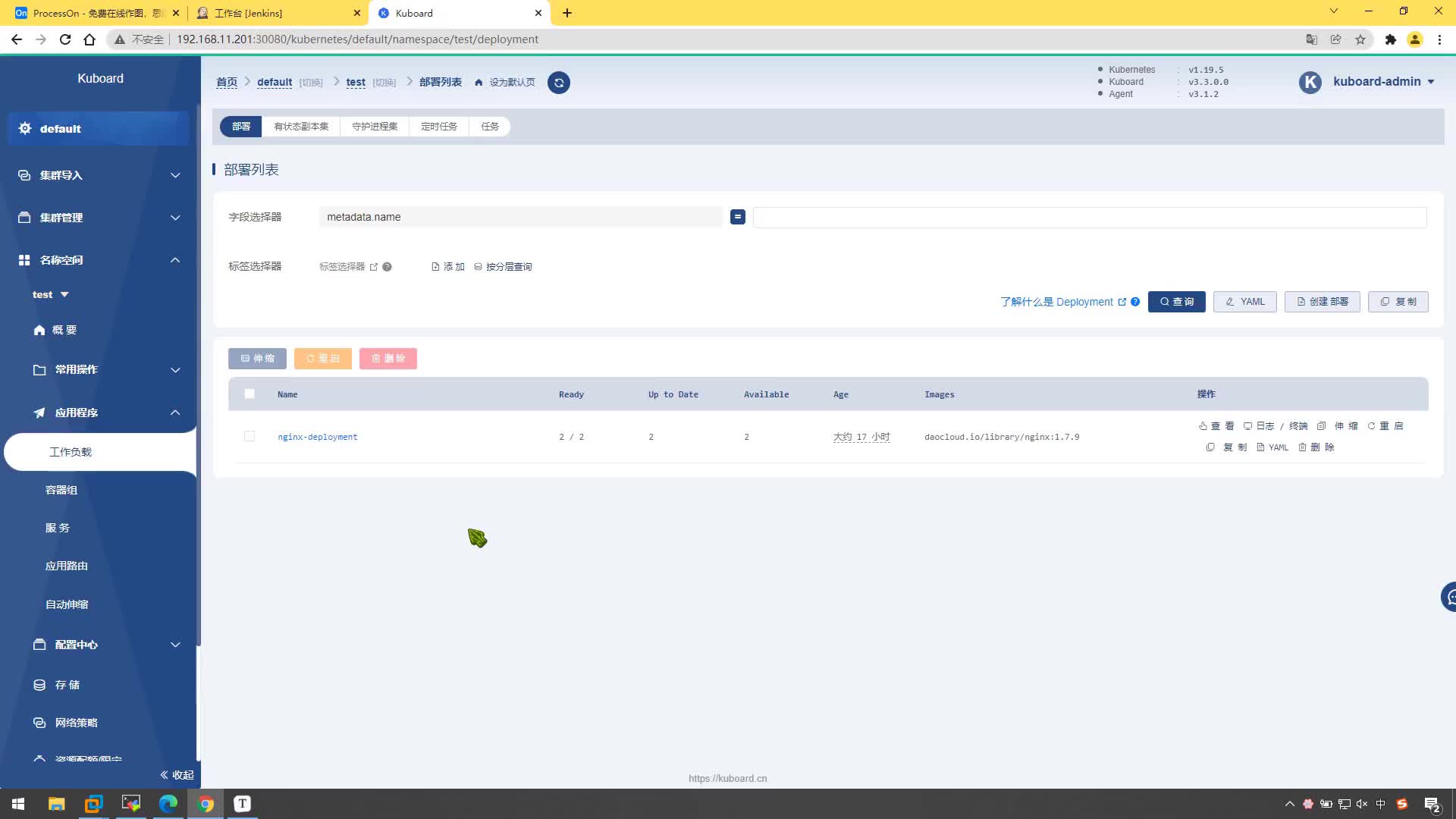Click the 创建部署 button
The image size is (1456, 819).
(1322, 302)
